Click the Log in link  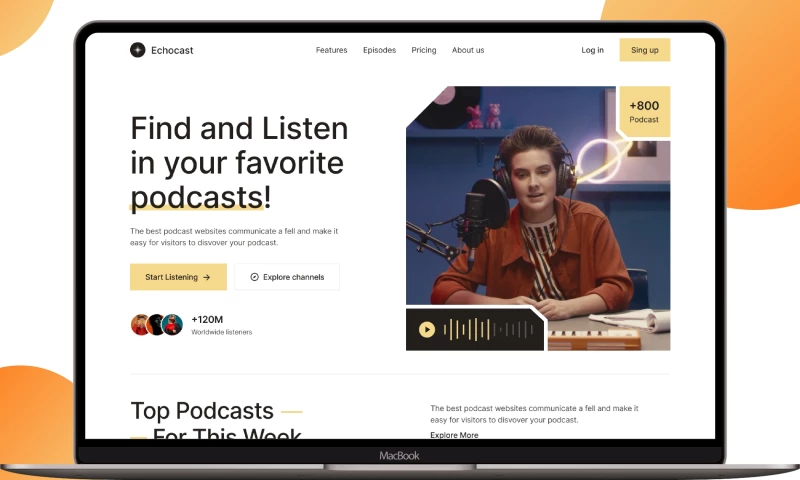click(x=592, y=50)
